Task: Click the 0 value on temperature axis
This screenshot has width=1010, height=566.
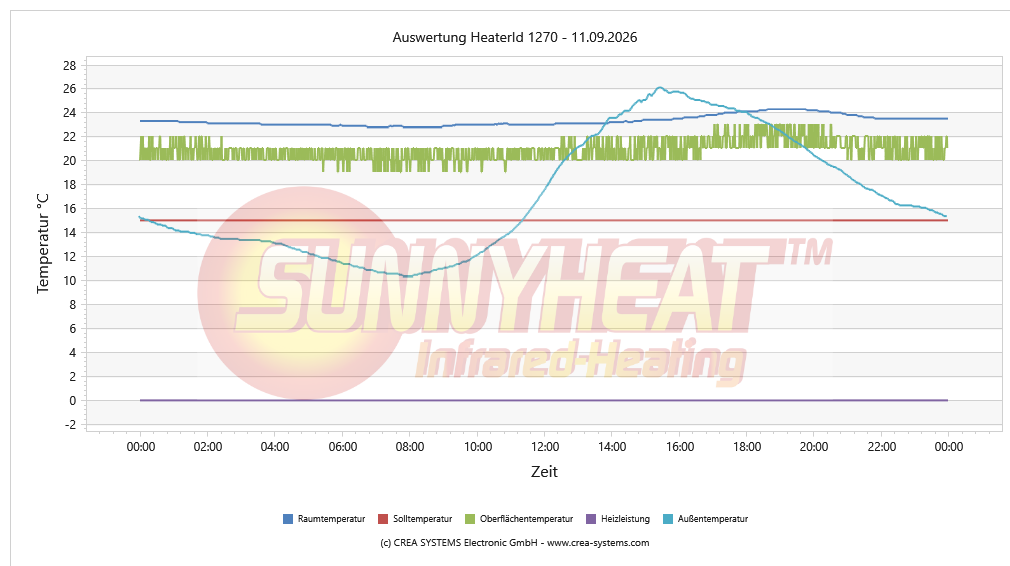Action: pyautogui.click(x=73, y=401)
